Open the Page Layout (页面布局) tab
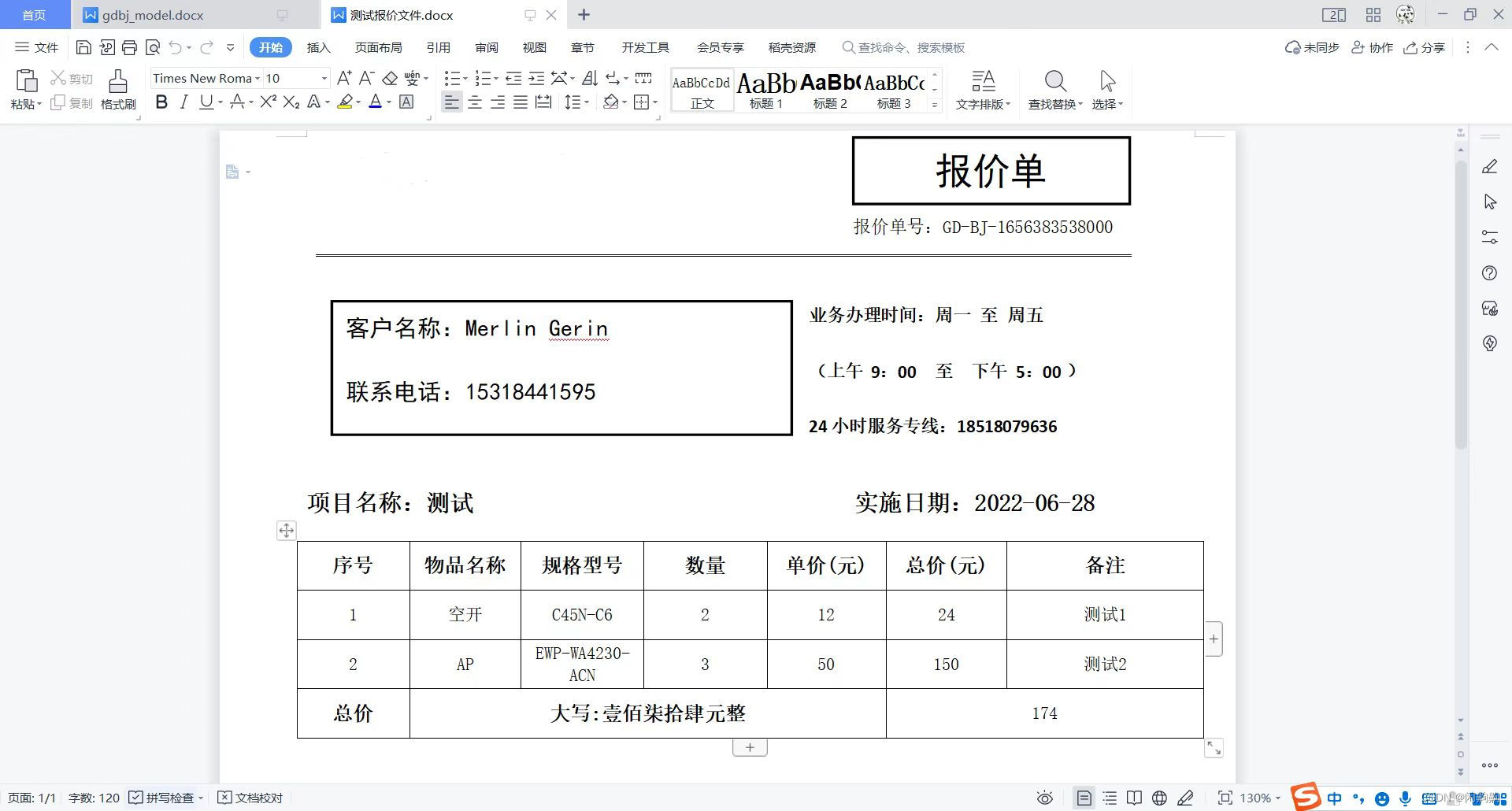 click(x=378, y=47)
